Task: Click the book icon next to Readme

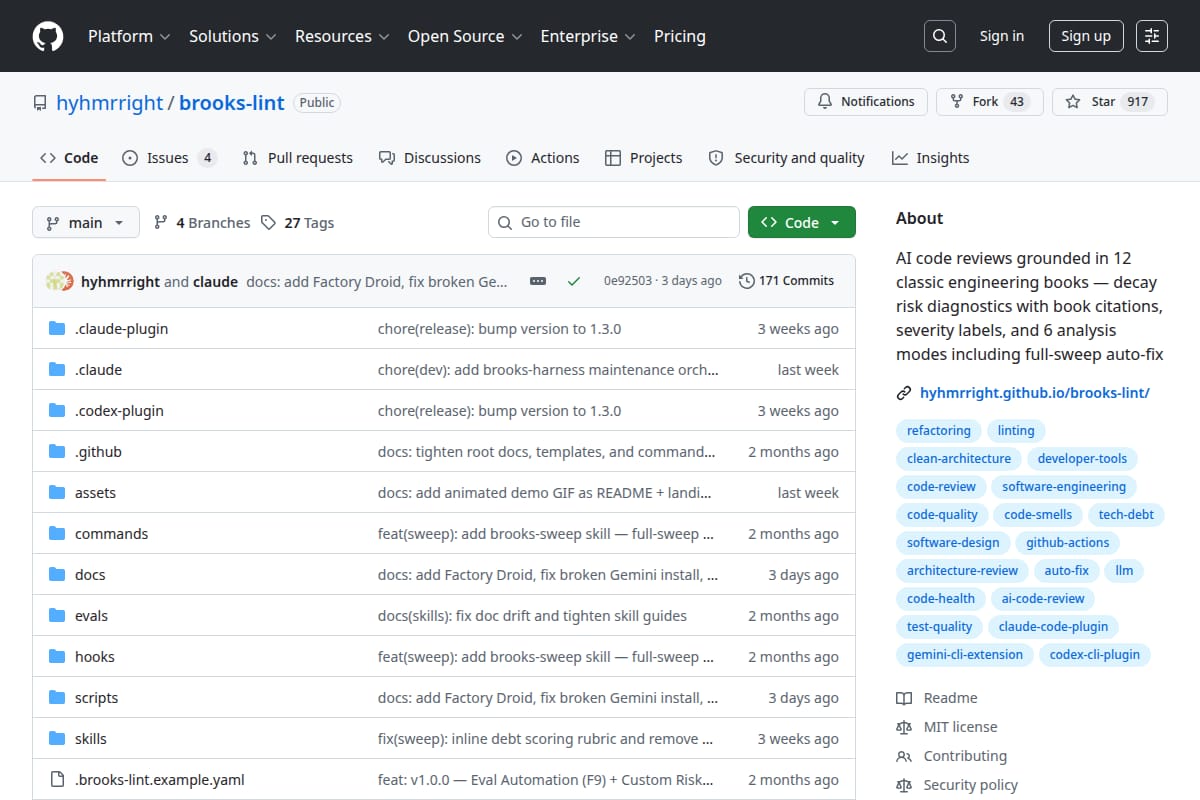Action: (904, 698)
